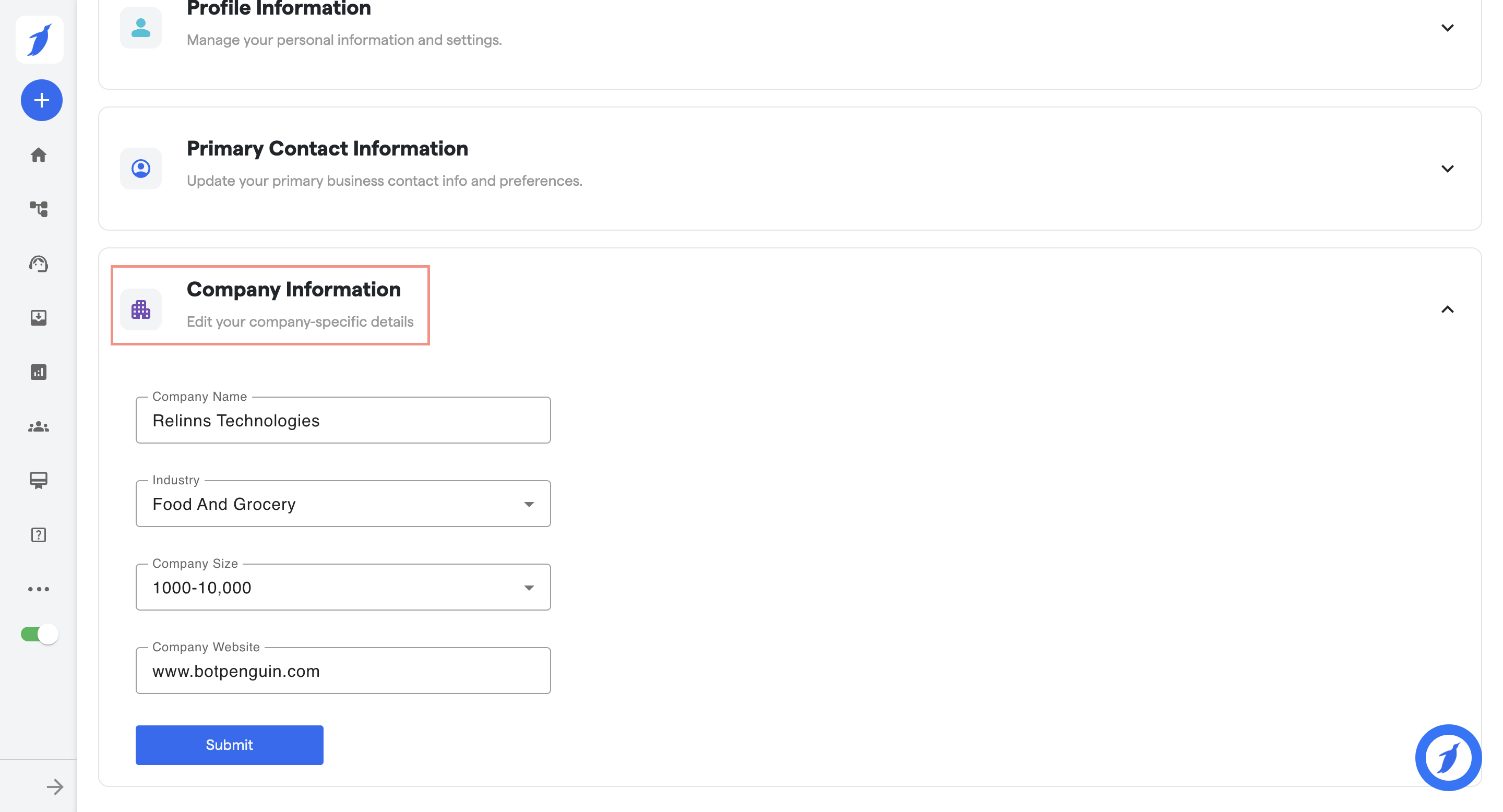Click the Company Name input field
Image resolution: width=1503 pixels, height=812 pixels.
(343, 421)
